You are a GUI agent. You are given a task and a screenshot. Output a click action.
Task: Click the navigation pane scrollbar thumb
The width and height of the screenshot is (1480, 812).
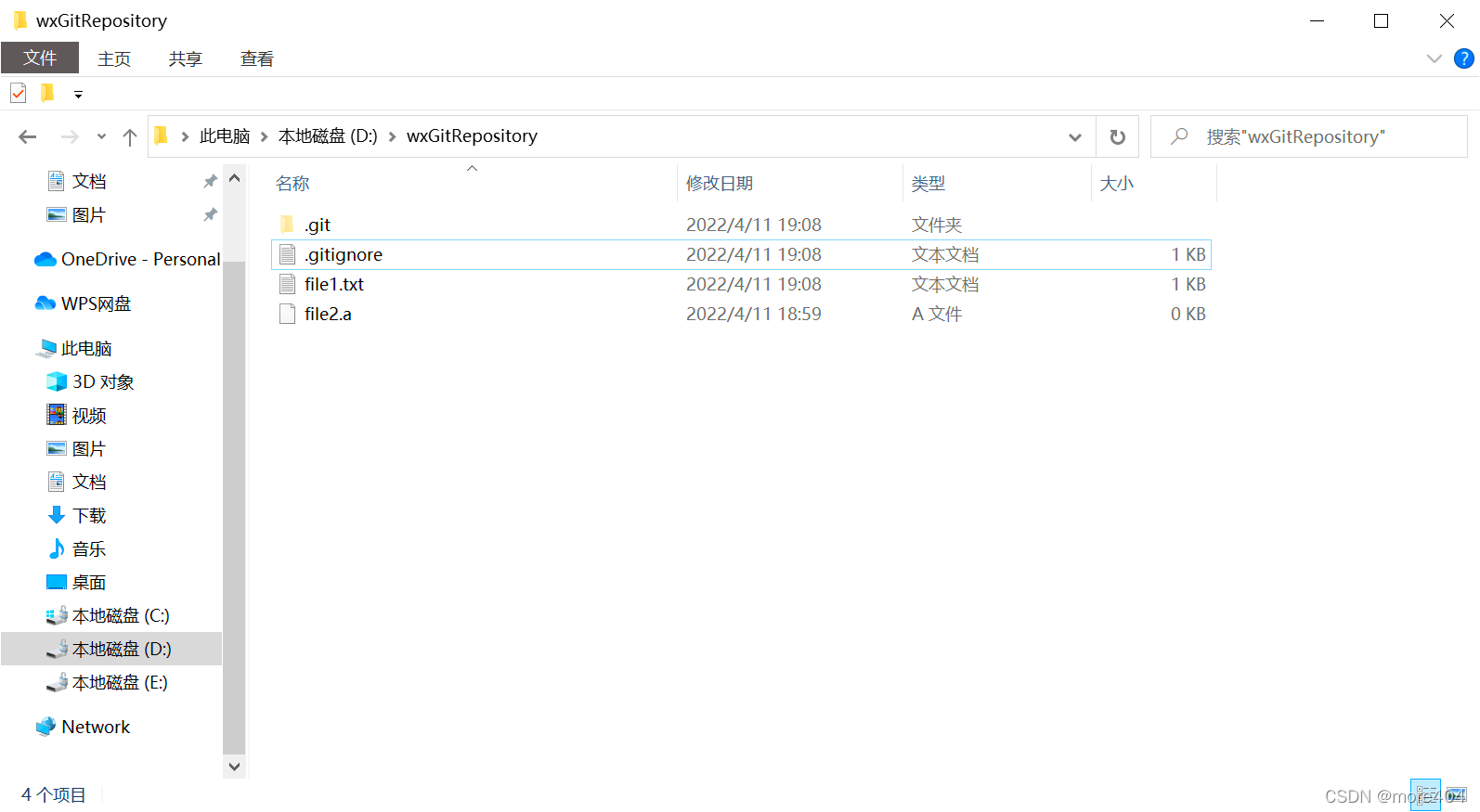tap(234, 507)
